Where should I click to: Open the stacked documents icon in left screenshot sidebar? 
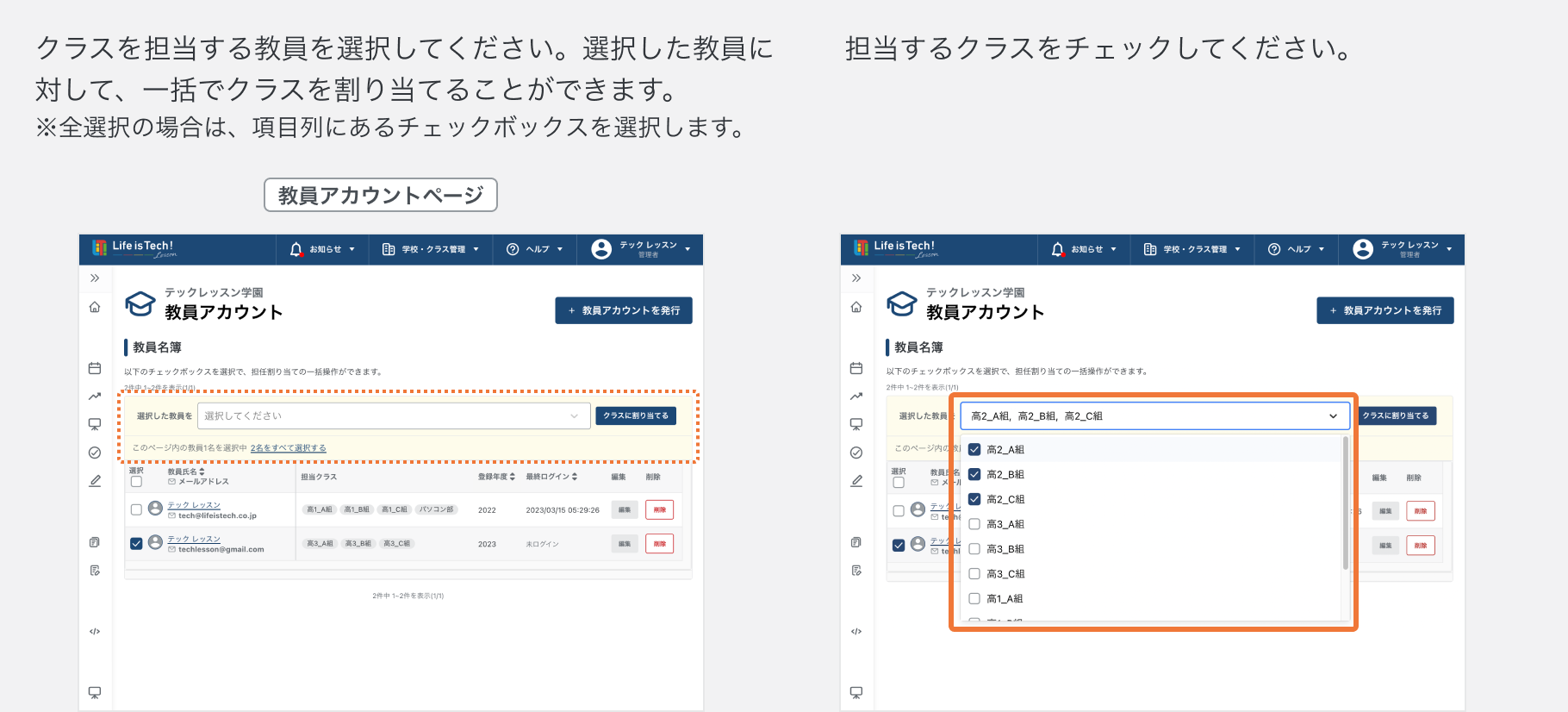(x=95, y=542)
